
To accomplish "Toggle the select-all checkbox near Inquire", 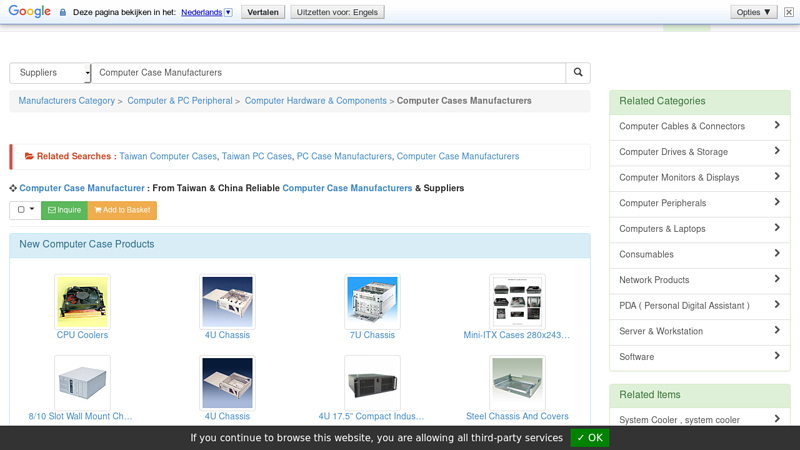I will pos(21,210).
